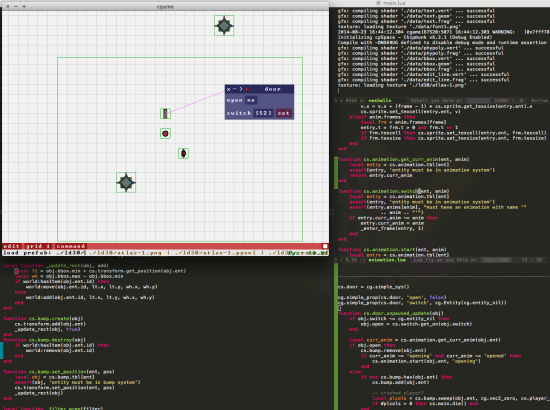Click the red r icon in door panel header

[x=247, y=89]
